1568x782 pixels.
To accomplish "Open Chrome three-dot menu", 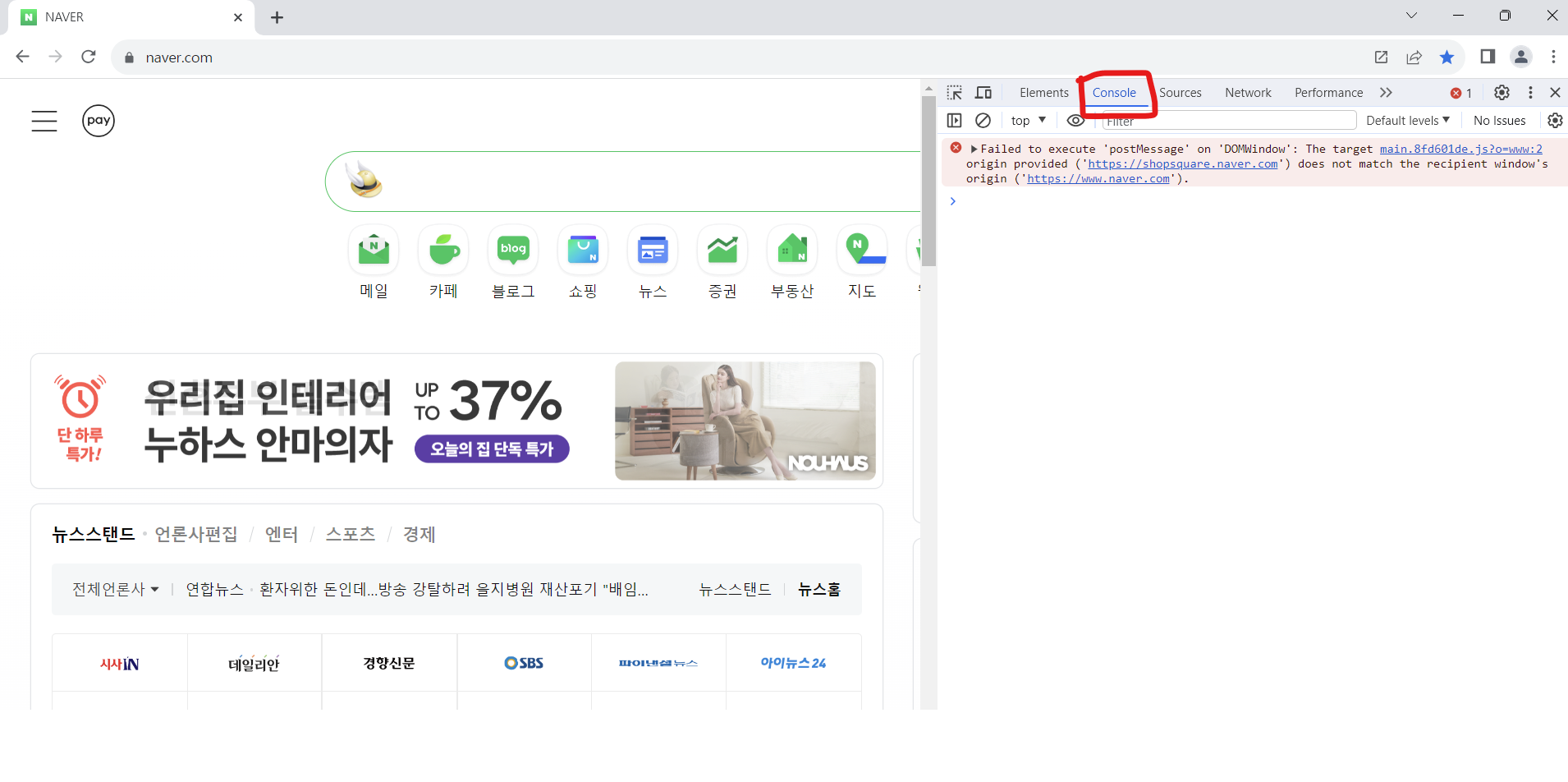I will pyautogui.click(x=1553, y=57).
